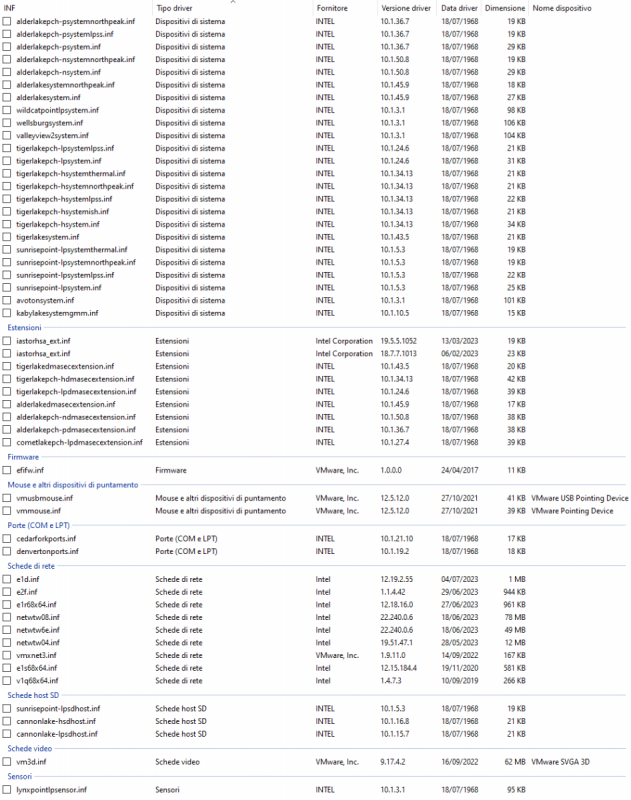Collapse the Sensori group header
Image resolution: width=631 pixels, height=800 pixels.
[x=19, y=777]
